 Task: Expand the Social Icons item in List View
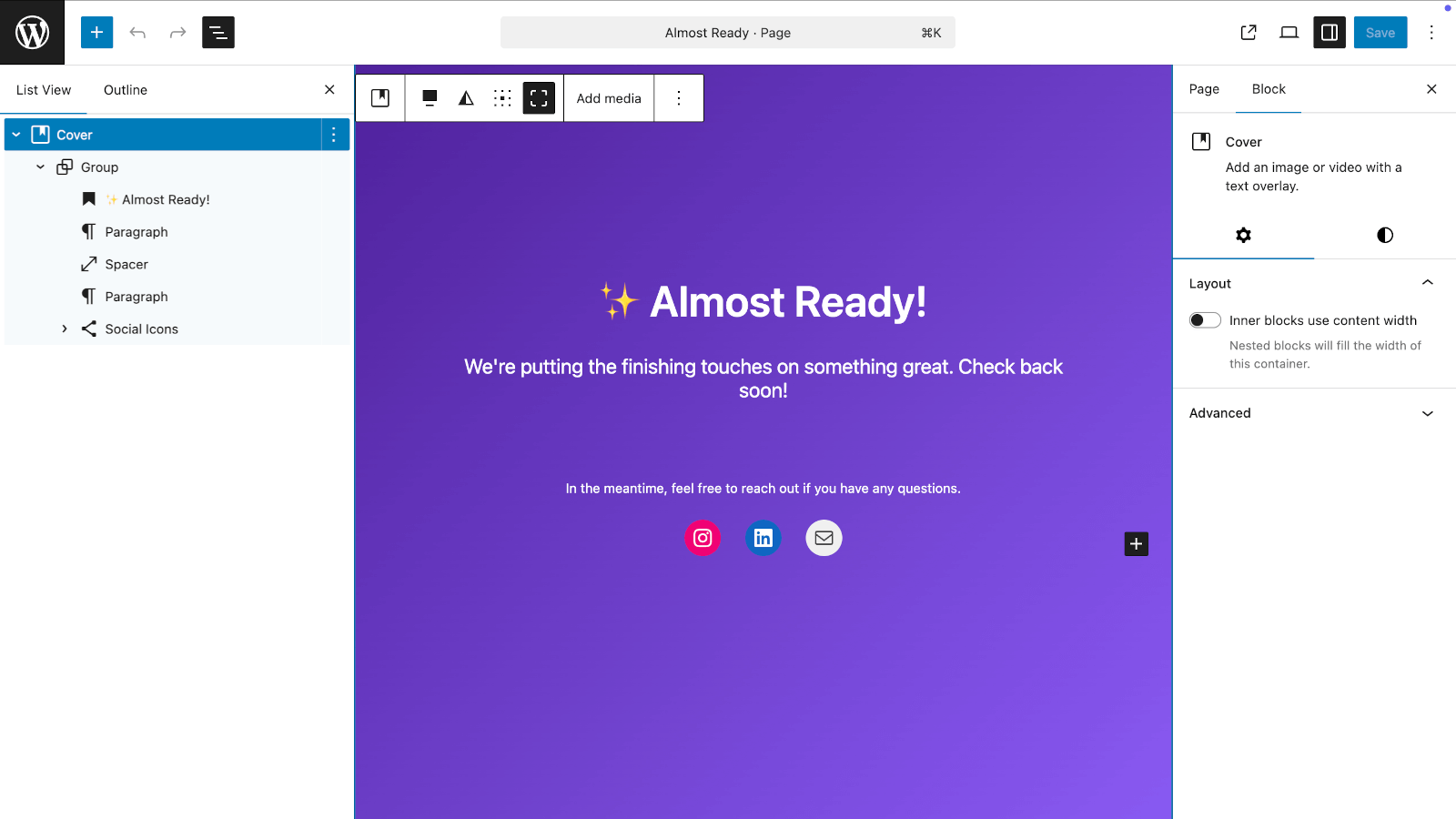click(x=64, y=329)
